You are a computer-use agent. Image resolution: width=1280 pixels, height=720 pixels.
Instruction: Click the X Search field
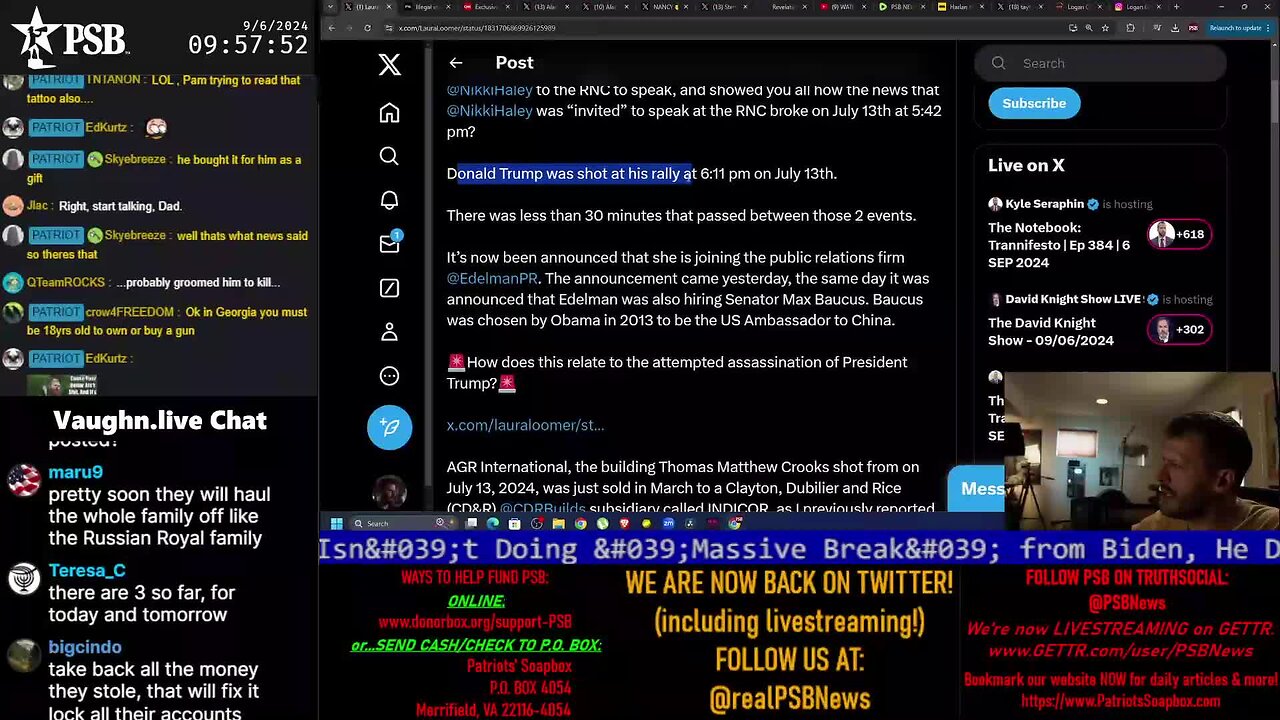coord(1100,63)
